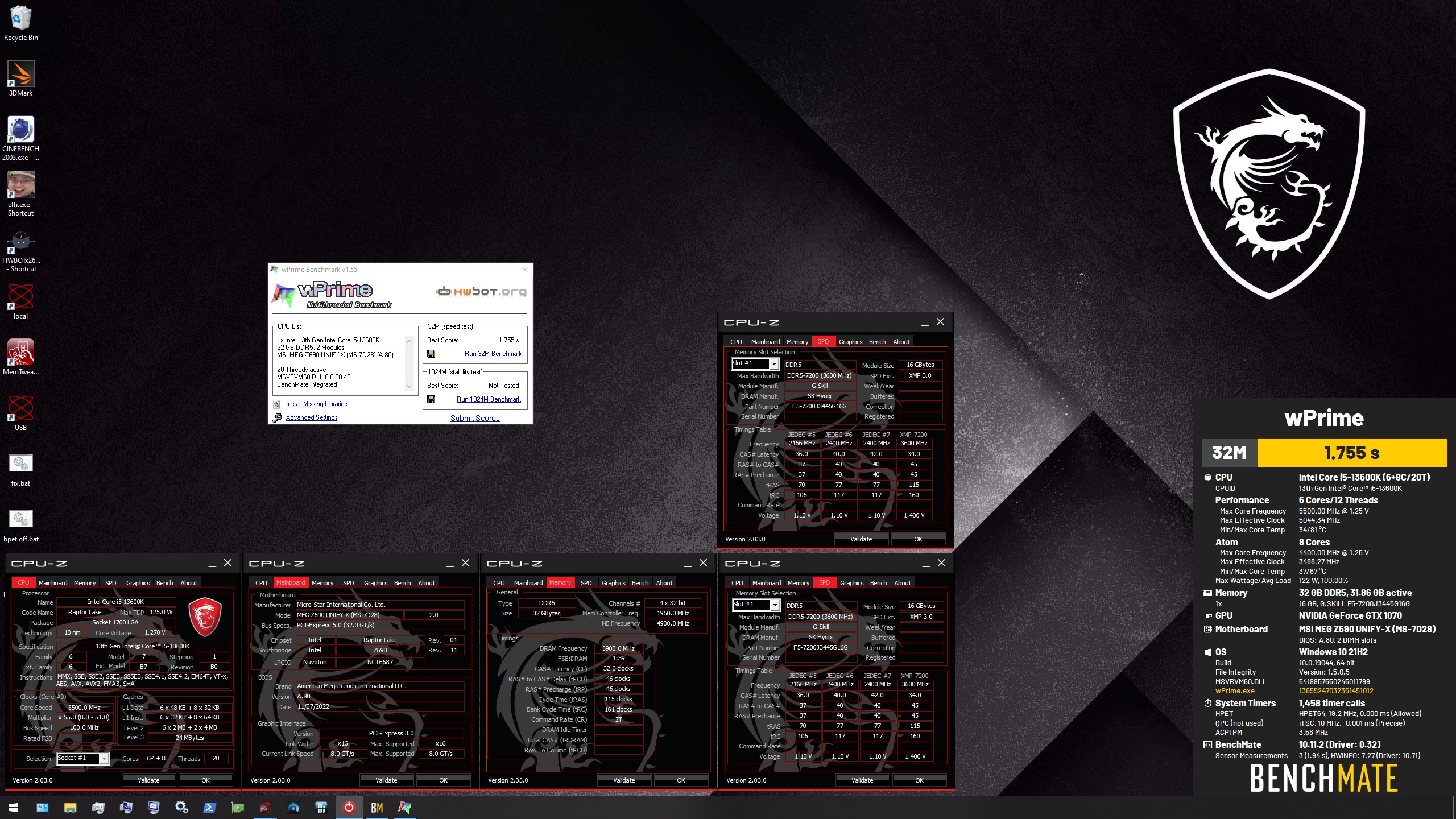The image size is (1456, 819).
Task: Click the floppy save icon beside Run 32M Benchmark
Action: pos(431,354)
